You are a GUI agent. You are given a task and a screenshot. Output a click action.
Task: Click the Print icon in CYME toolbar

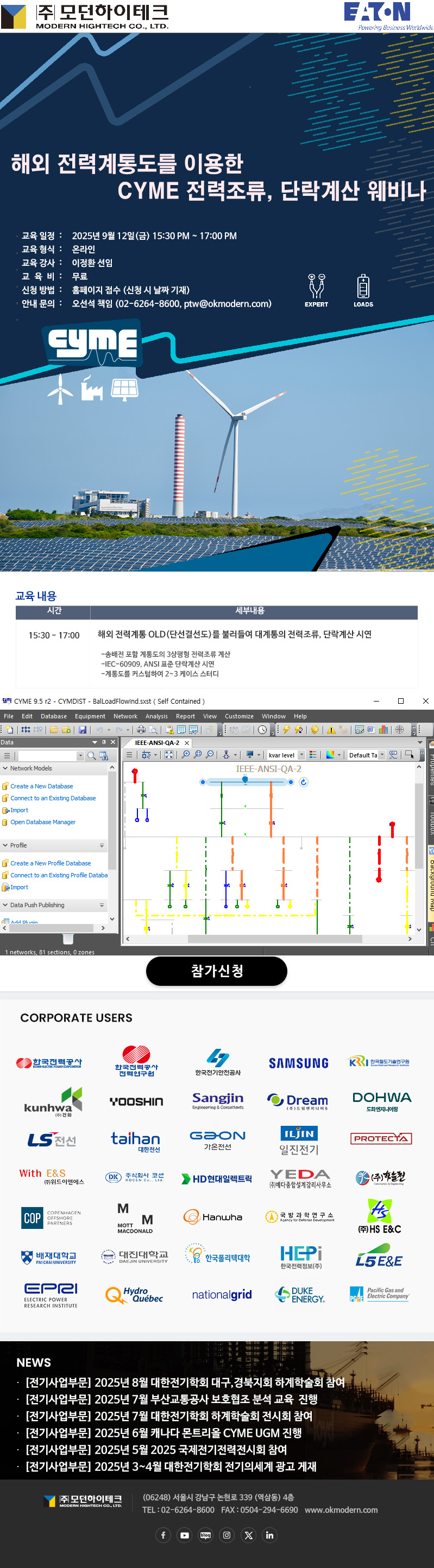coord(141,729)
